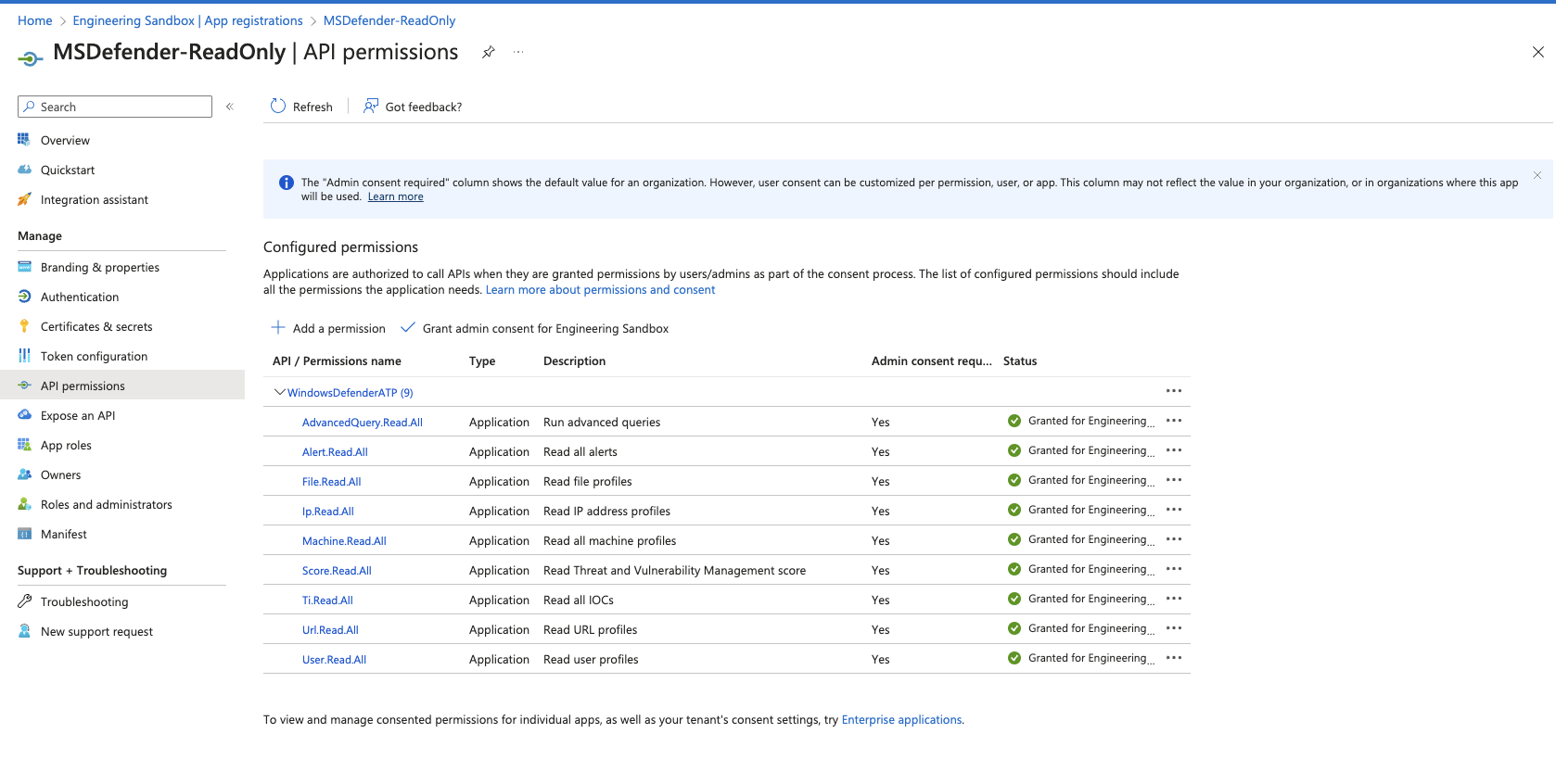Click the Refresh icon in toolbar
The width and height of the screenshot is (1556, 784).
[x=278, y=107]
